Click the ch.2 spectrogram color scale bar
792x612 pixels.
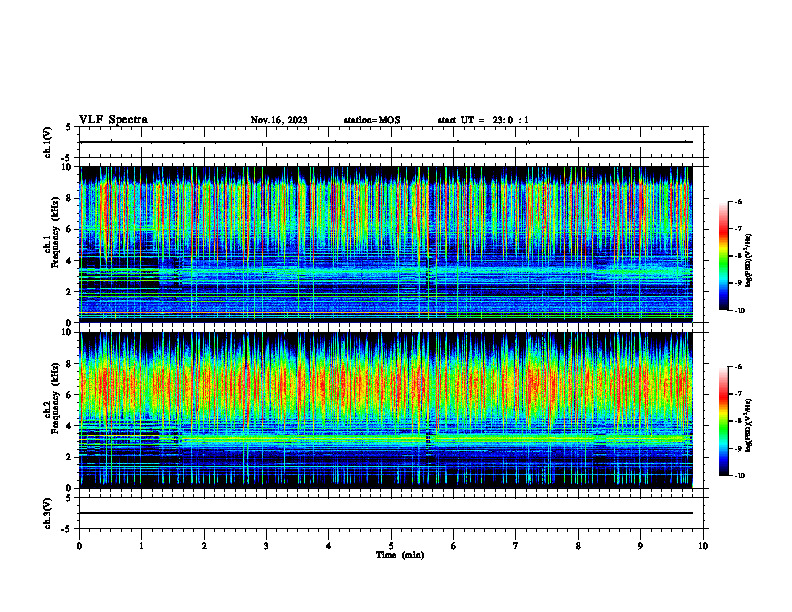(x=724, y=421)
